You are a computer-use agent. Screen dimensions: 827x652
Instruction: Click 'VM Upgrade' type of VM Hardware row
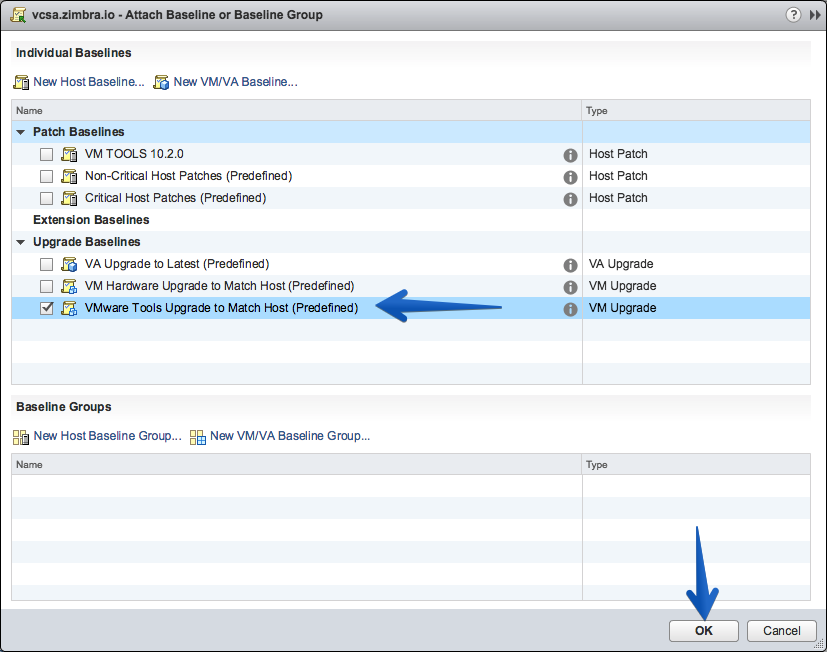coord(622,286)
